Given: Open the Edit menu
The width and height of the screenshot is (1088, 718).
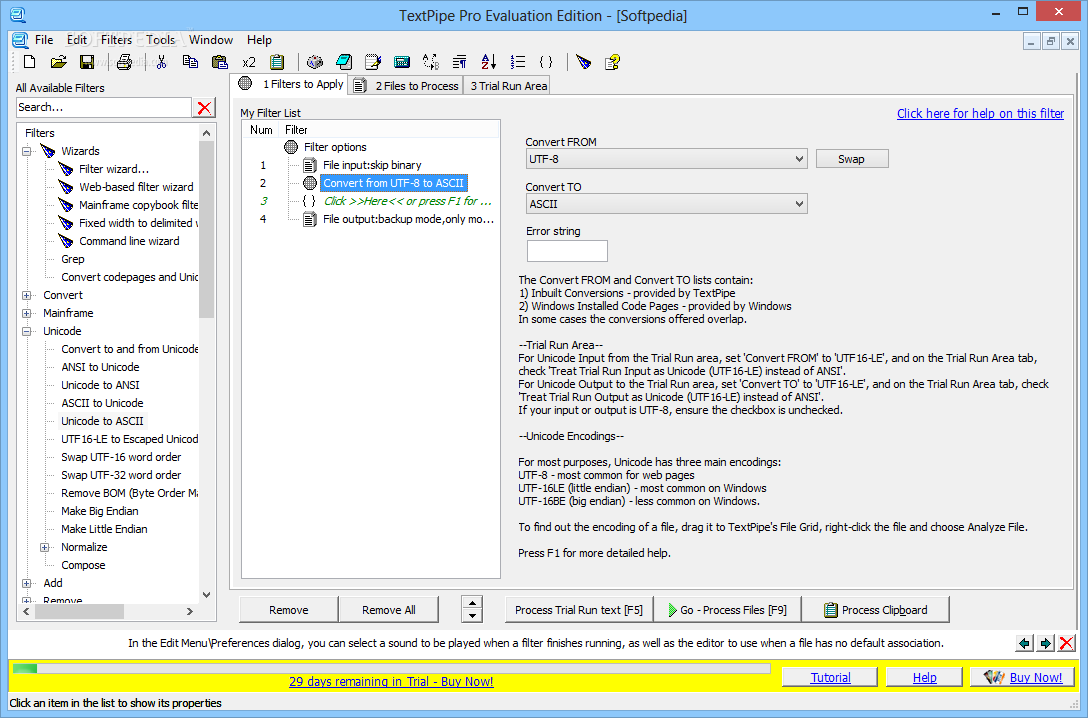Looking at the screenshot, I should point(77,40).
